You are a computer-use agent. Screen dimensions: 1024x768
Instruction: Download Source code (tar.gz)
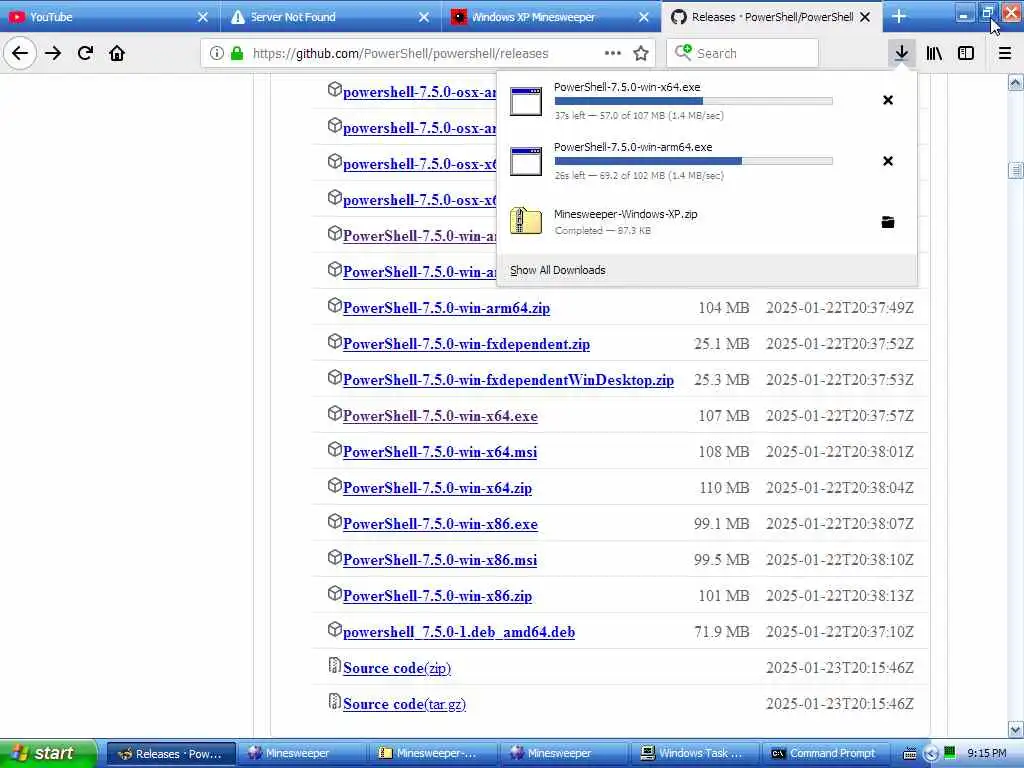(x=404, y=703)
